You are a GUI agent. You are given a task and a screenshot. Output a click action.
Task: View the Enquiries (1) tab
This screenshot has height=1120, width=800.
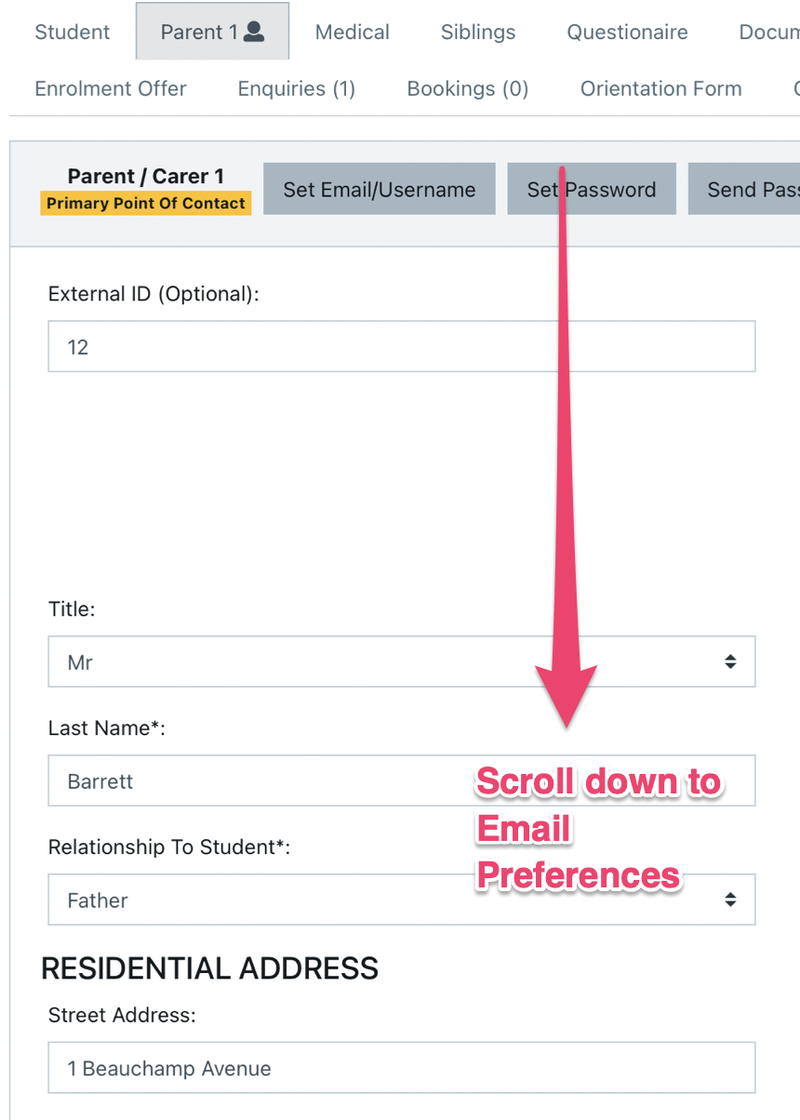pos(296,88)
